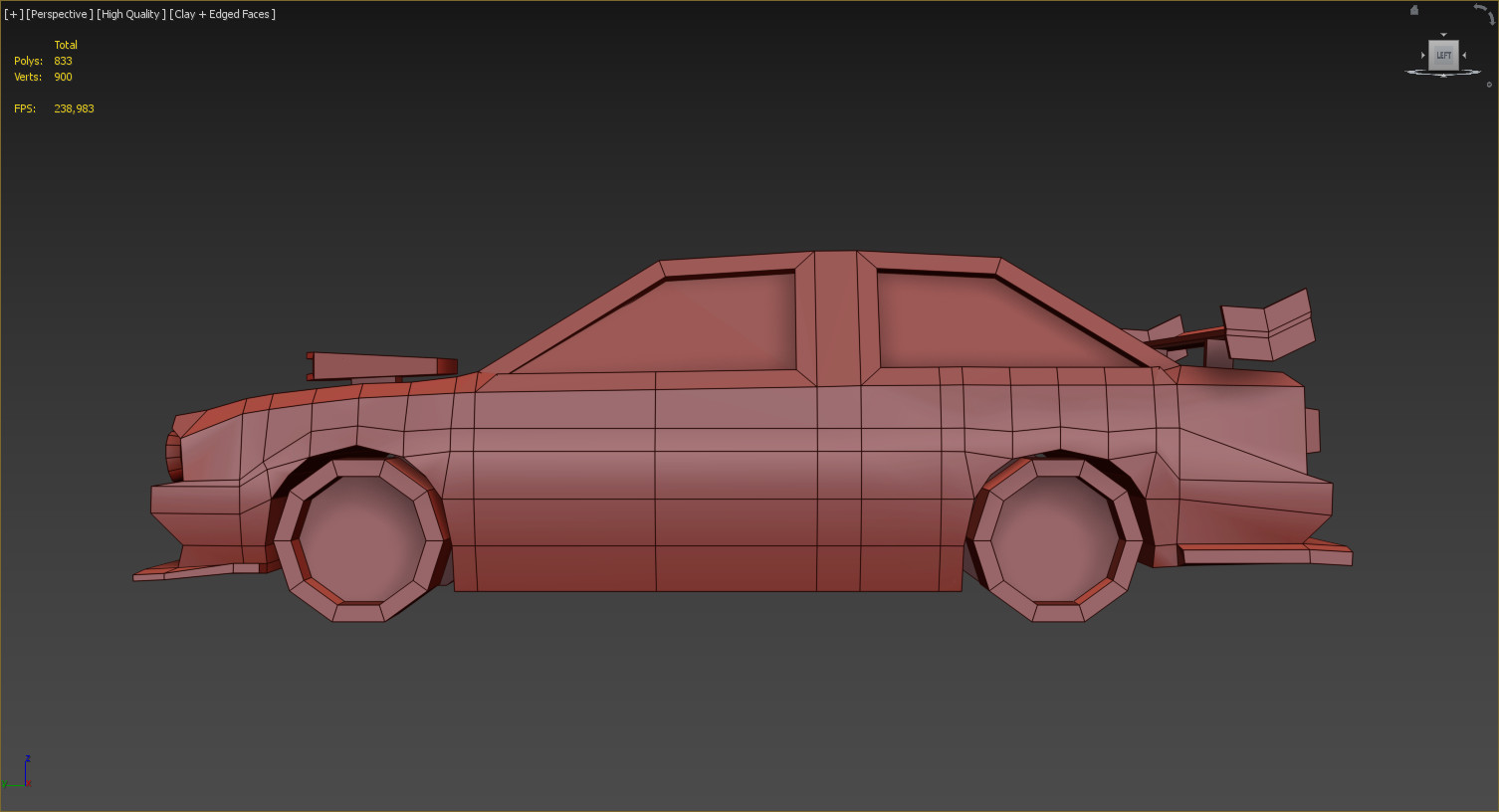Open the [+] general viewport menu
The height and width of the screenshot is (812, 1499).
coord(14,14)
